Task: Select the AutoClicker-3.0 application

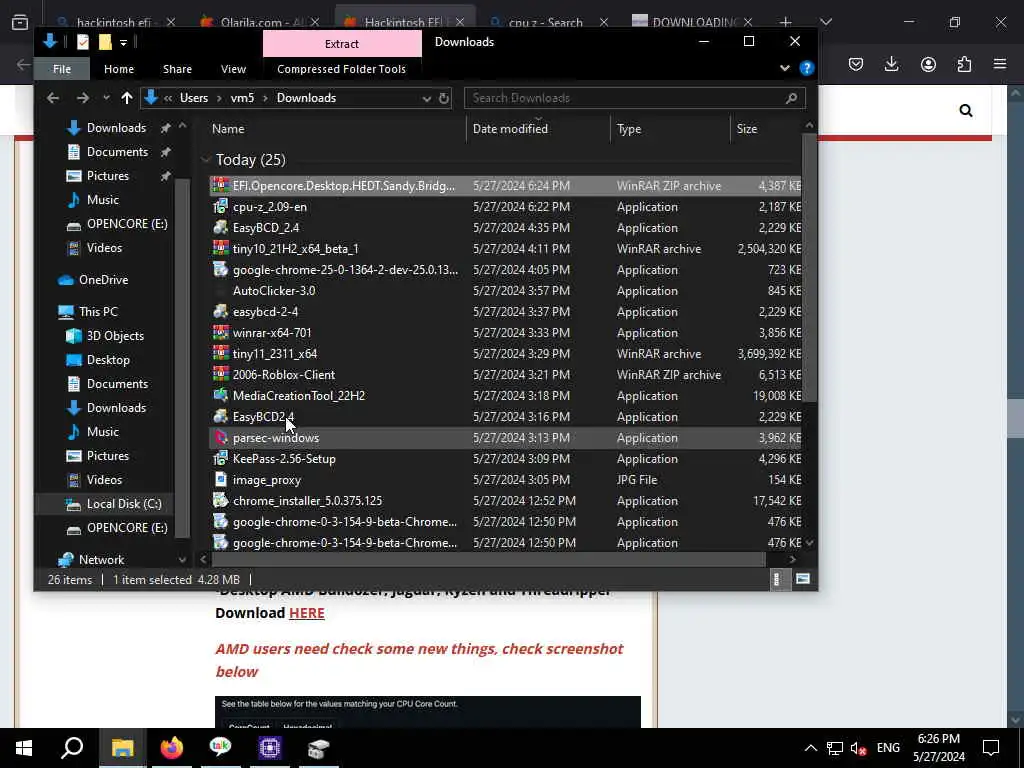Action: click(x=274, y=291)
